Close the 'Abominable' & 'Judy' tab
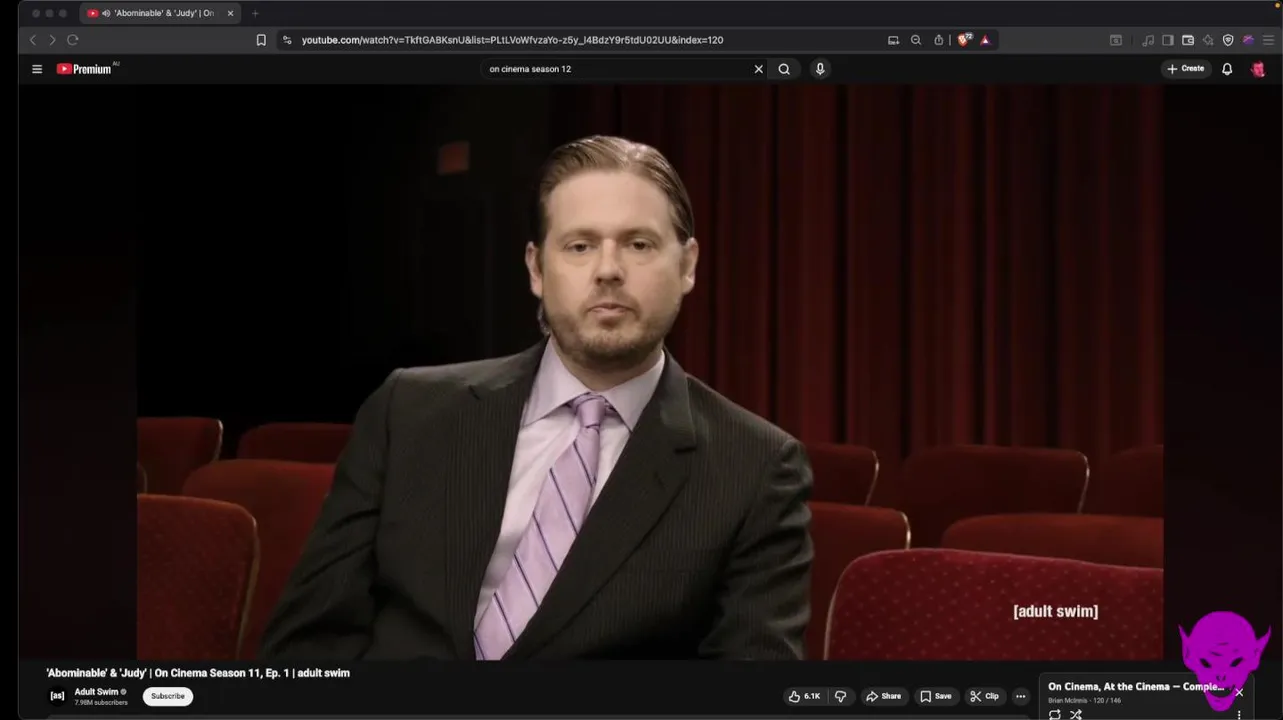Viewport: 1283px width, 720px height. coord(230,13)
